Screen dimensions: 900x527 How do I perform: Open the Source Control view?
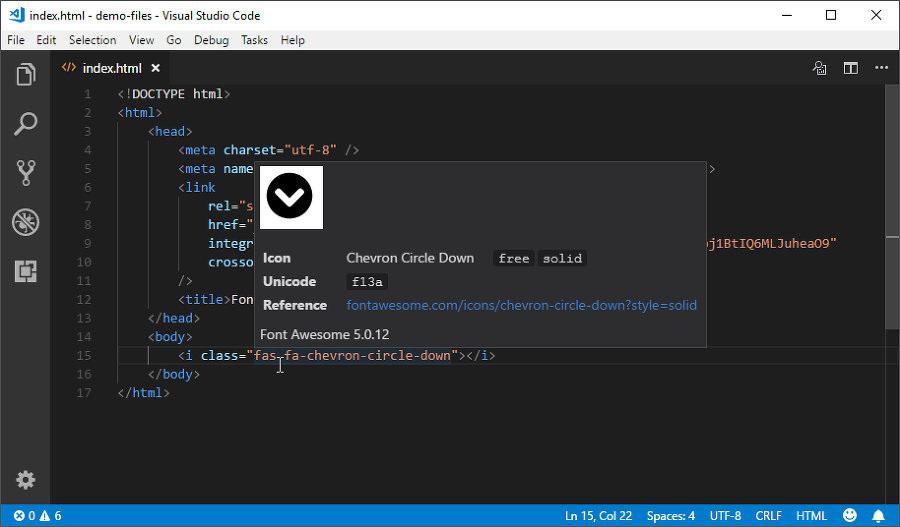click(25, 173)
